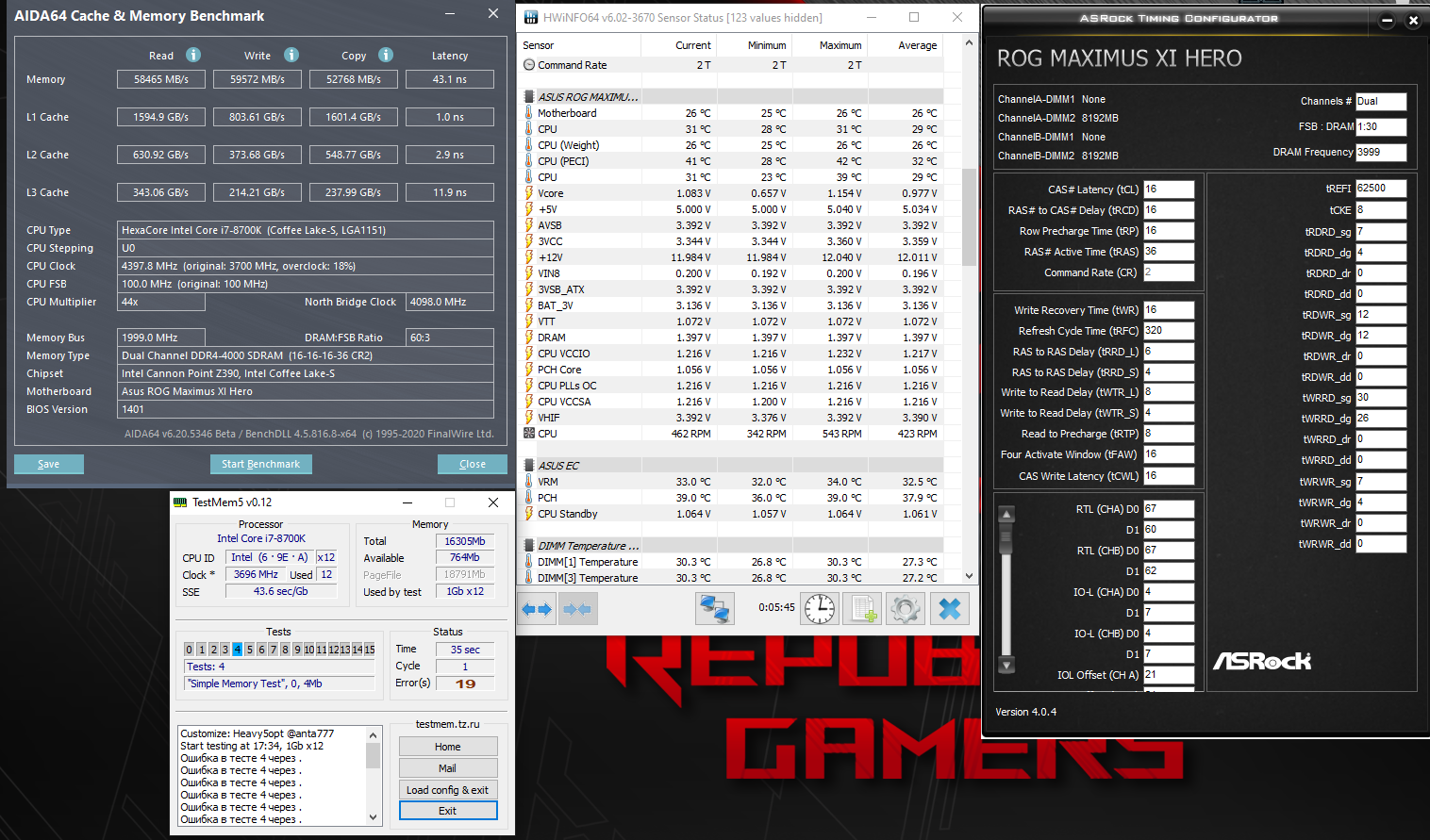Click the Mail button in TestMem5
Screen dimensions: 1430x840
point(448,768)
